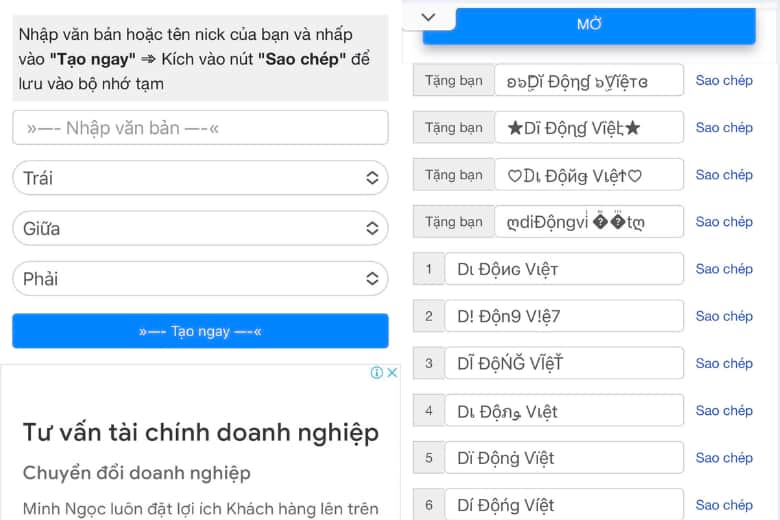Viewport: 780px width, 520px height.
Task: Open the Giữa dropdown
Action: click(200, 228)
